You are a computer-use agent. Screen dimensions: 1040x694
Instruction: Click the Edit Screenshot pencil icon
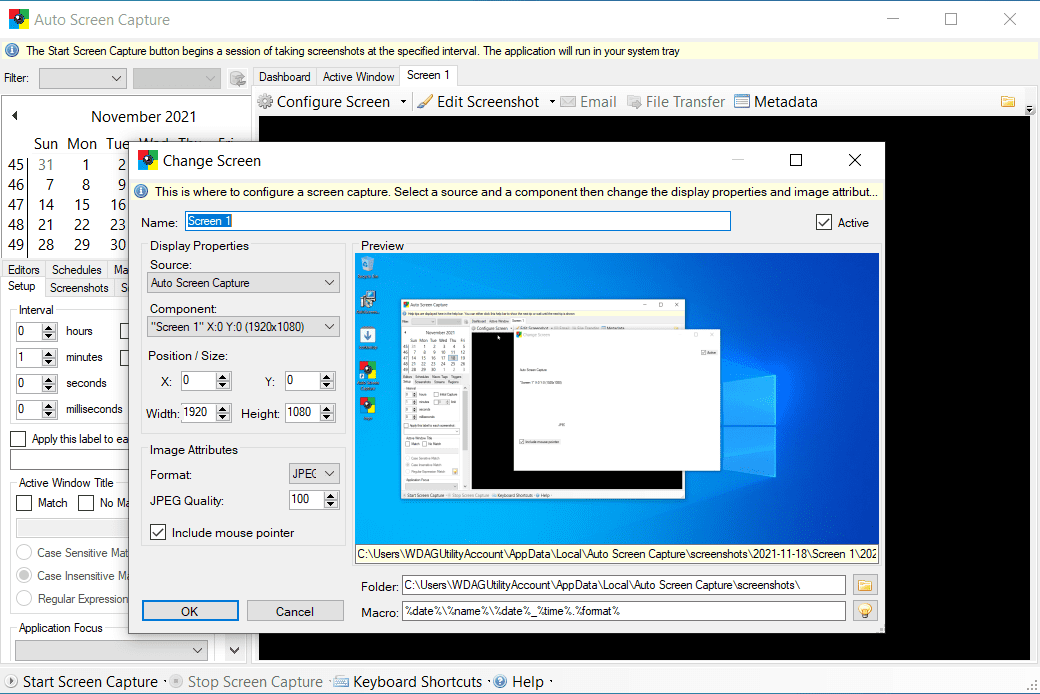425,102
